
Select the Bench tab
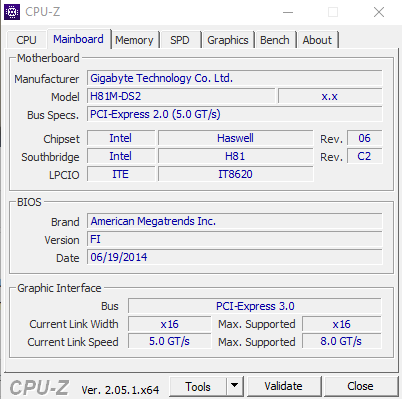(275, 40)
